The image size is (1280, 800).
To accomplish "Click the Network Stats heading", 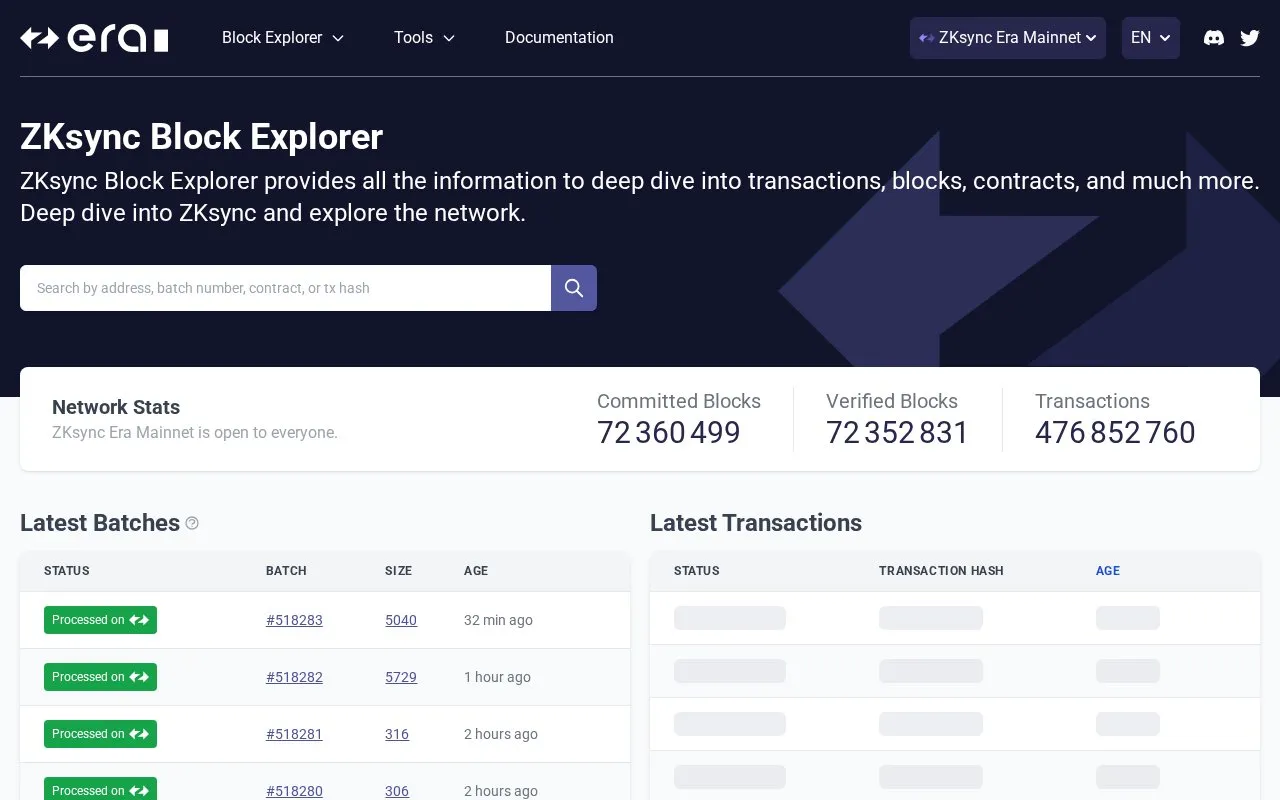I will (x=116, y=407).
